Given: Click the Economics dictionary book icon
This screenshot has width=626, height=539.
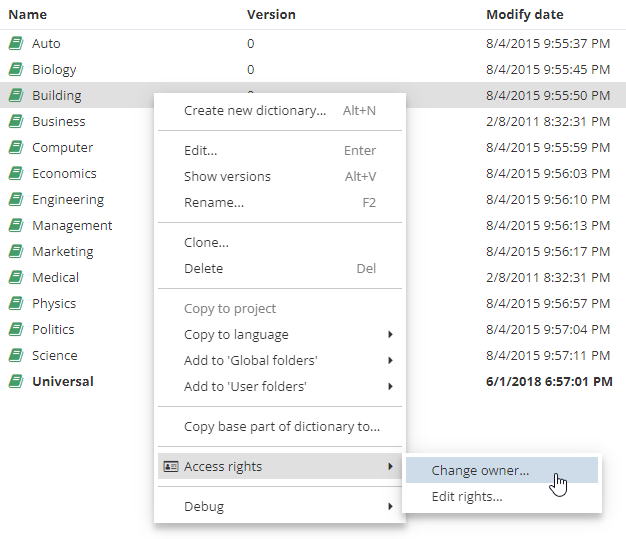Looking at the screenshot, I should click(16, 174).
